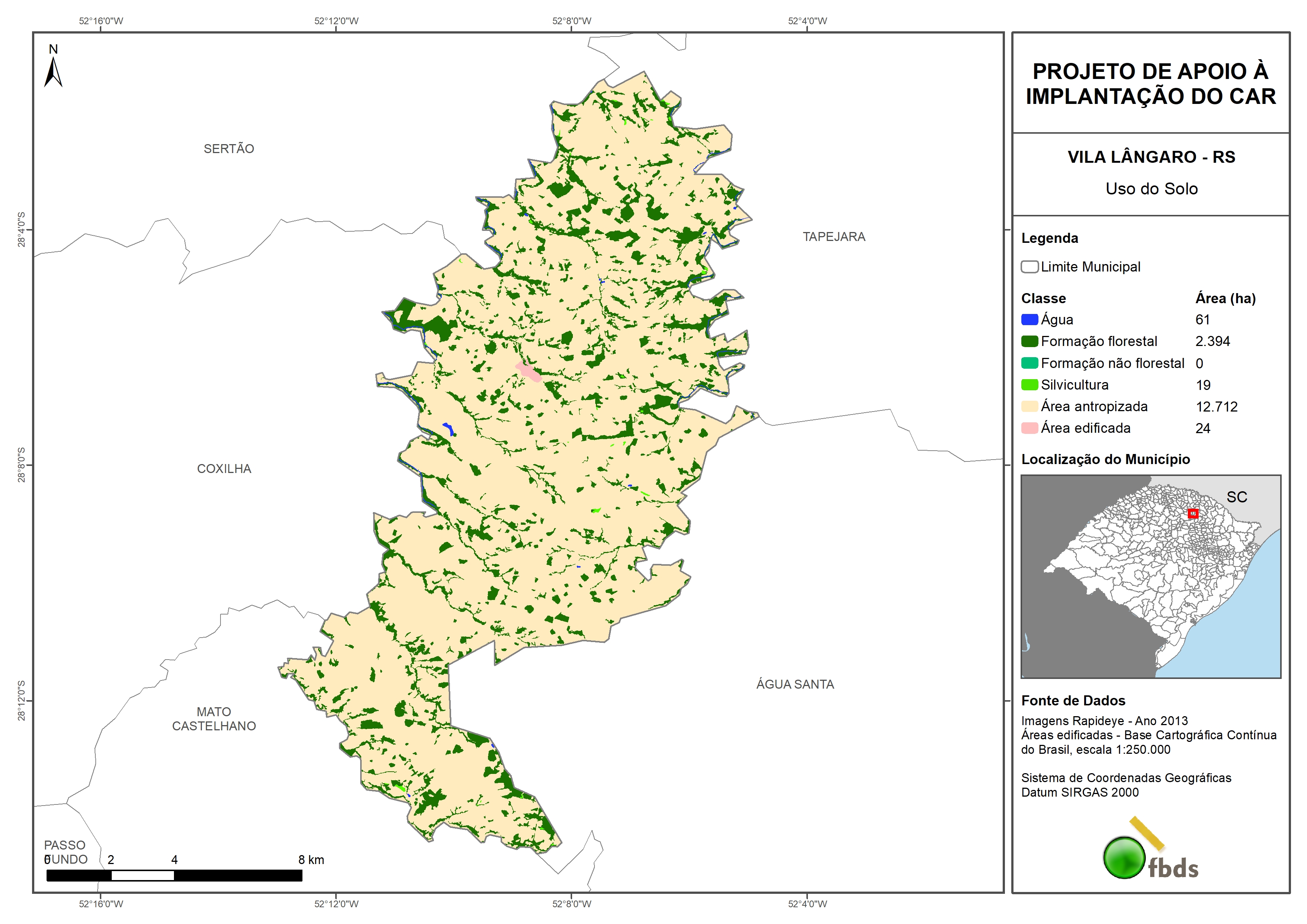This screenshot has width=1307, height=924.
Task: Click the ÁGUA SANTA municipality label
Action: point(795,684)
